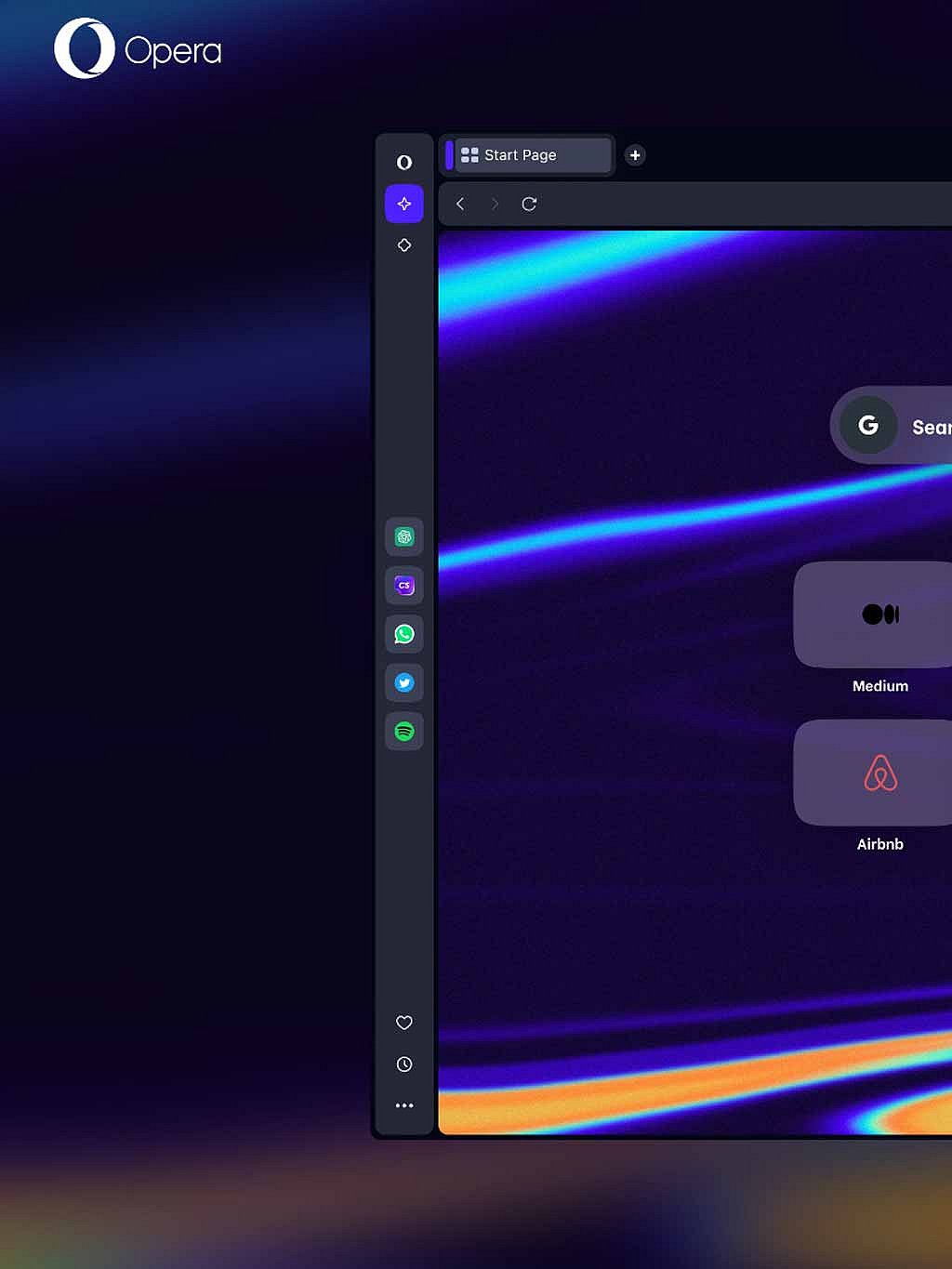Open Twitter from the sidebar
This screenshot has width=952, height=1269.
[404, 683]
